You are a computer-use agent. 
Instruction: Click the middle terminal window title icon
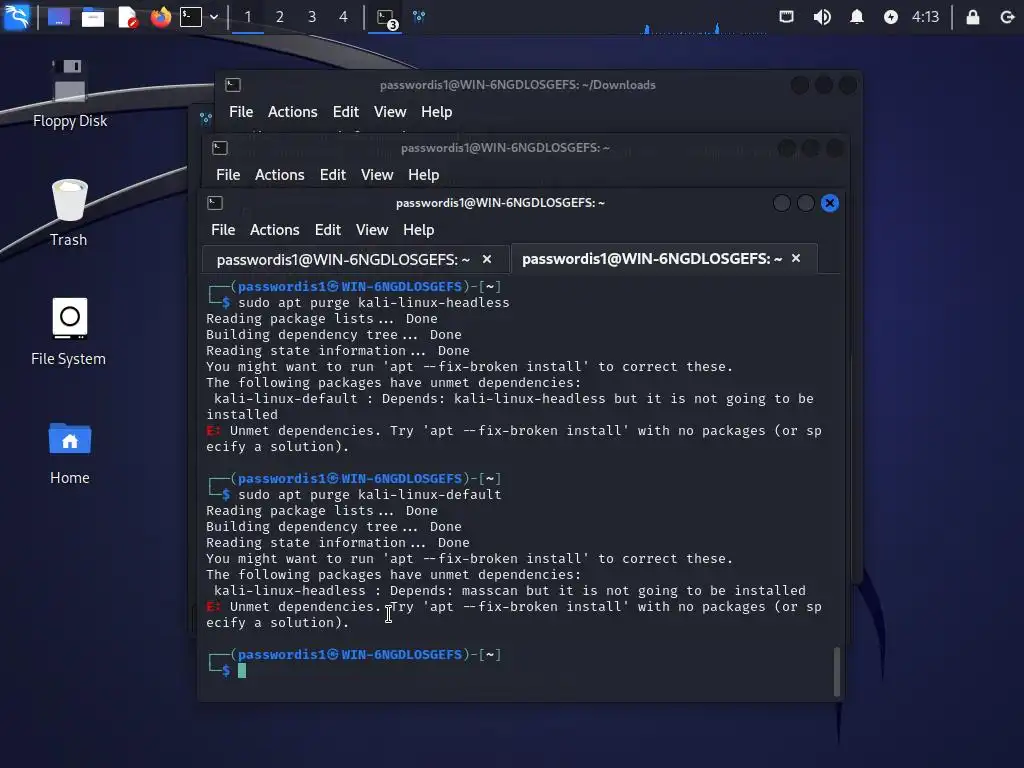(x=220, y=148)
